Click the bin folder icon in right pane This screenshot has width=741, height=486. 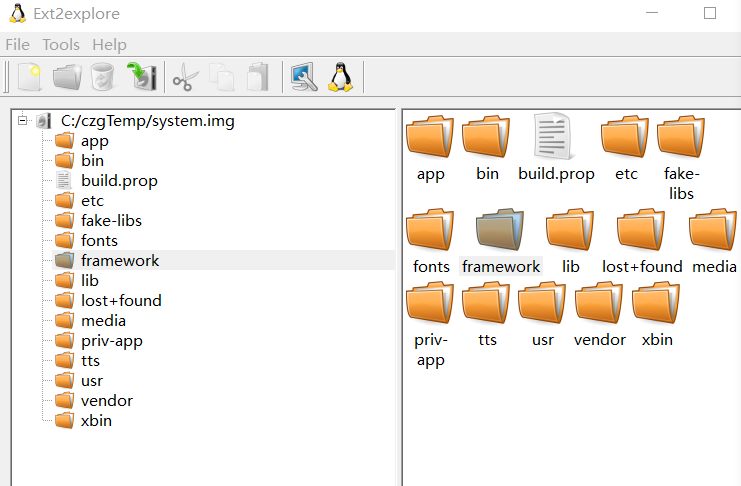tap(486, 137)
